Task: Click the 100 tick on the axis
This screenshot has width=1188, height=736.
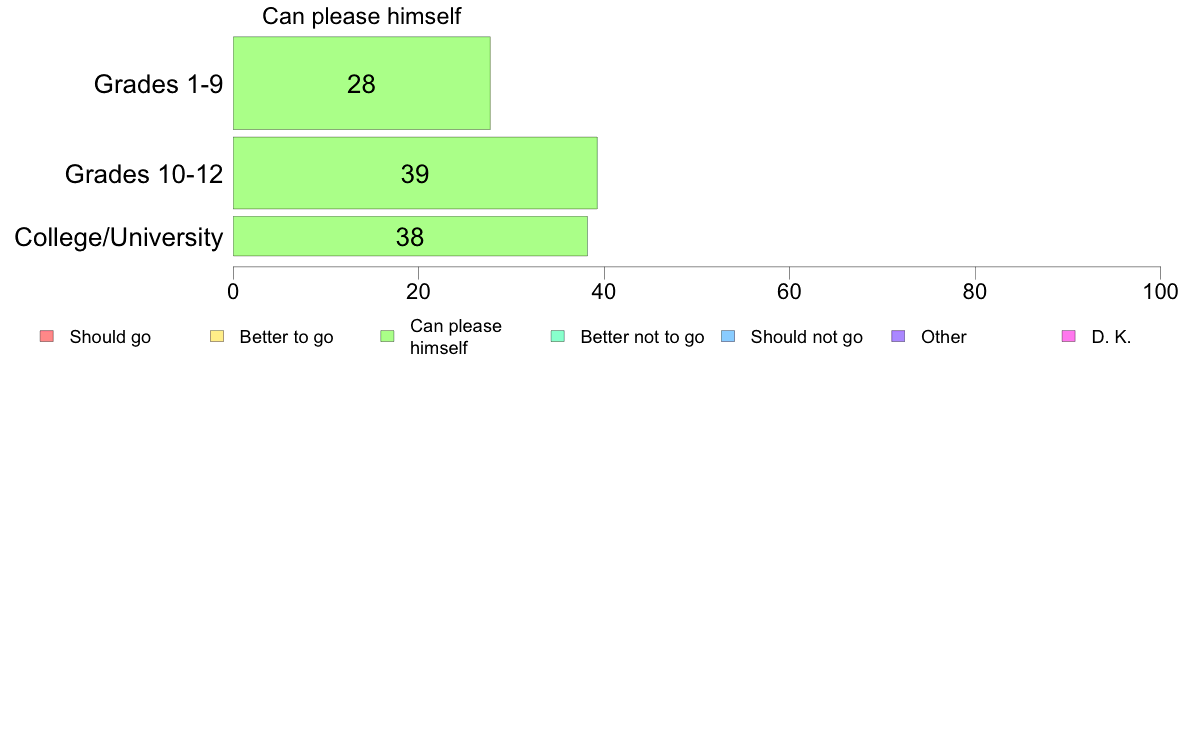Action: click(1160, 292)
